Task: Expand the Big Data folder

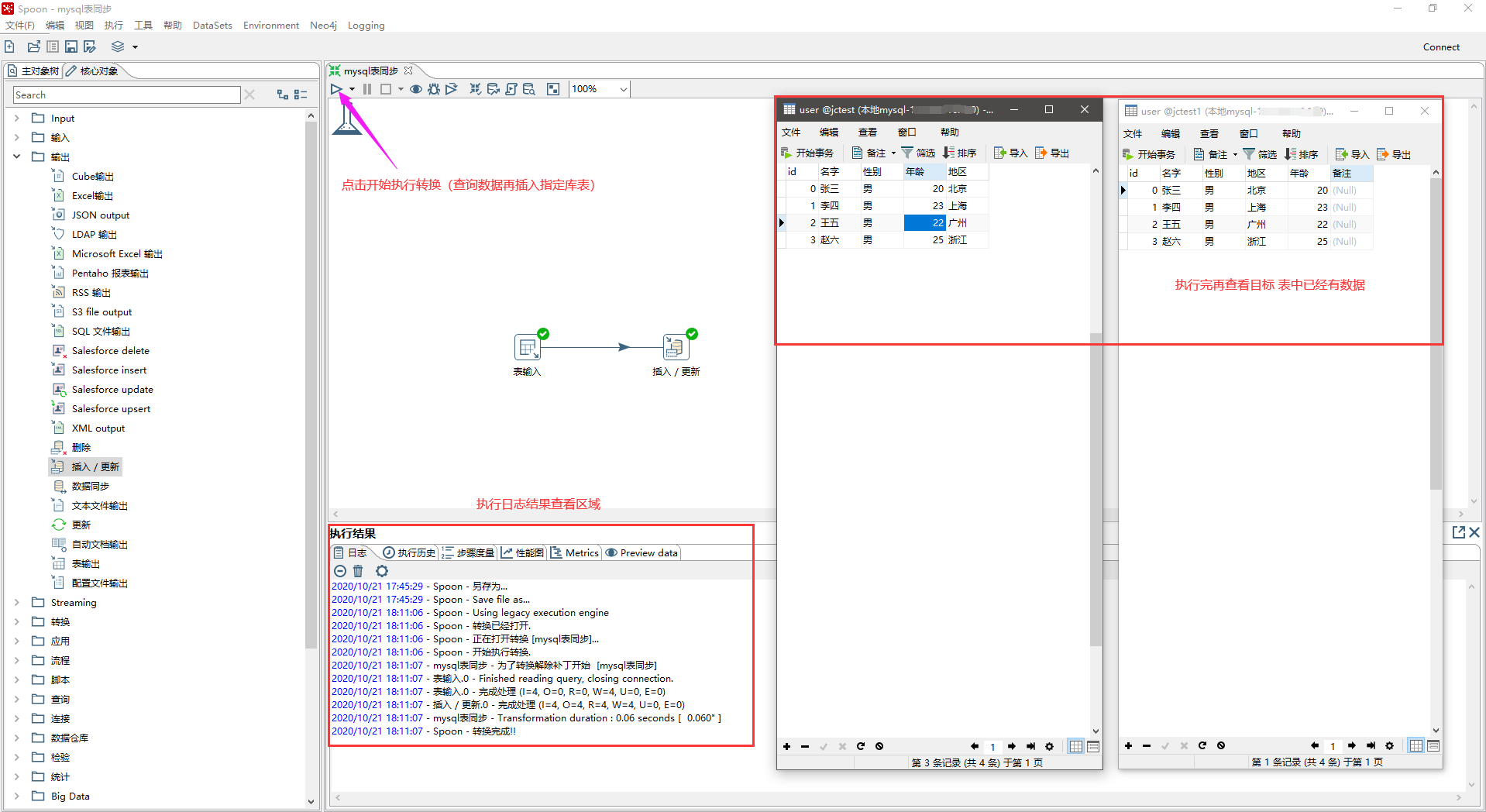Action: (x=16, y=796)
